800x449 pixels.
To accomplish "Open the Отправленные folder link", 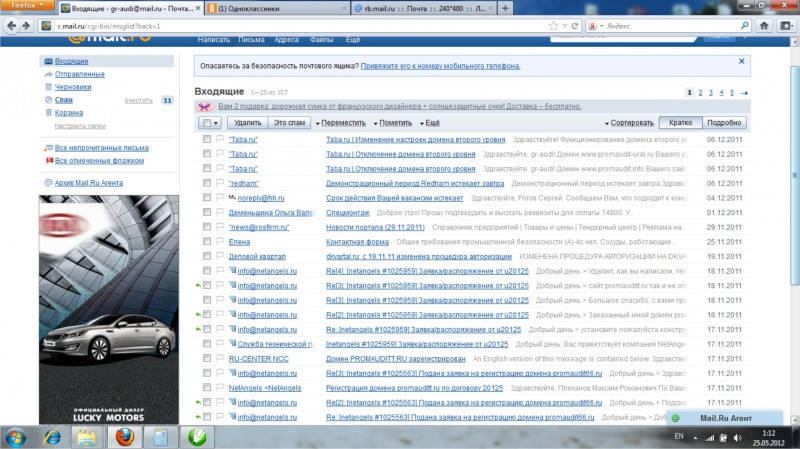I will click(x=80, y=74).
